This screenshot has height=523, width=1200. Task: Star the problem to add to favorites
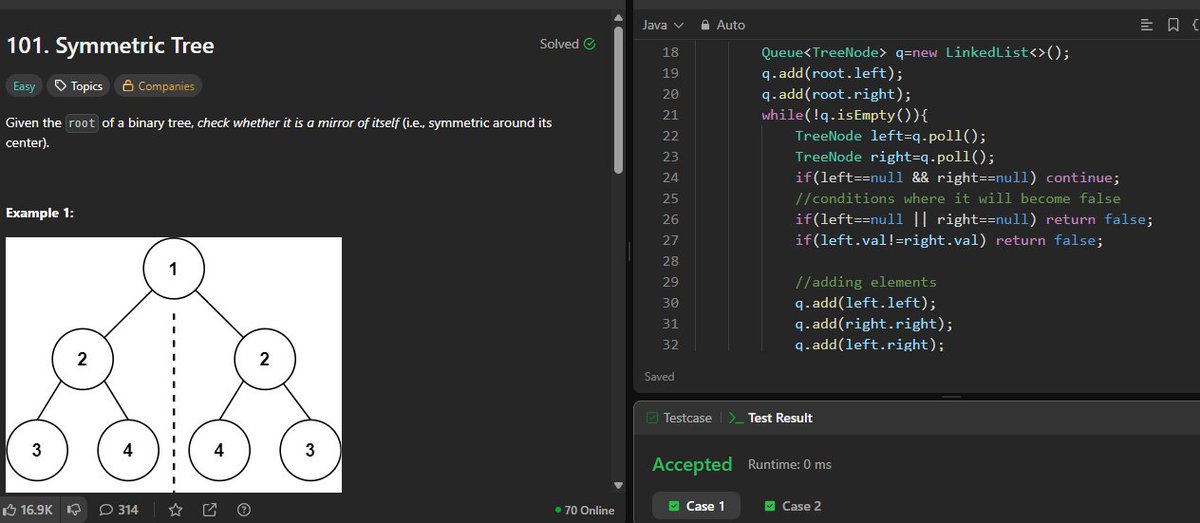(176, 510)
